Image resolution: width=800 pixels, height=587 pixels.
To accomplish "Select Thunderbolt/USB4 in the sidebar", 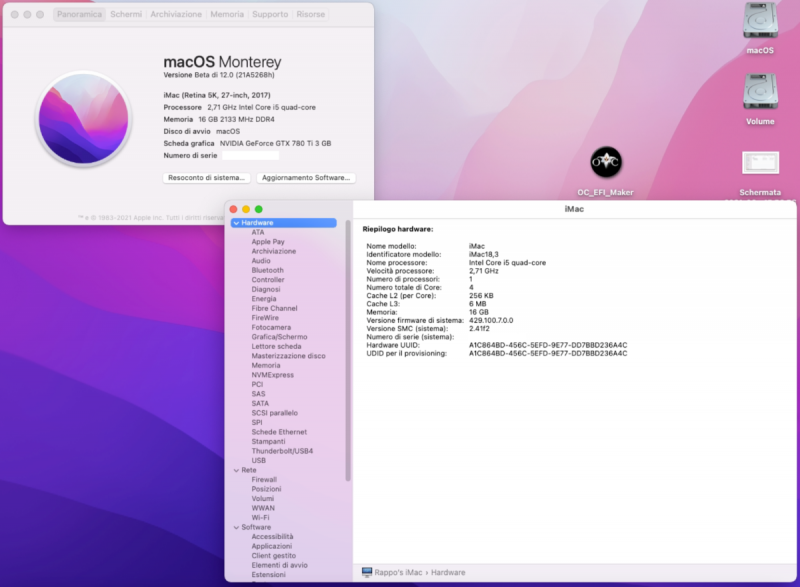I will (x=282, y=451).
